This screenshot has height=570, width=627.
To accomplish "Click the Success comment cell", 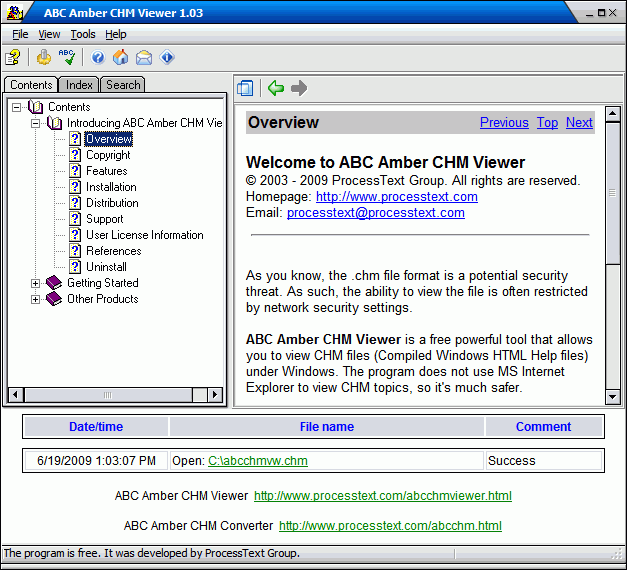I will (x=543, y=460).
